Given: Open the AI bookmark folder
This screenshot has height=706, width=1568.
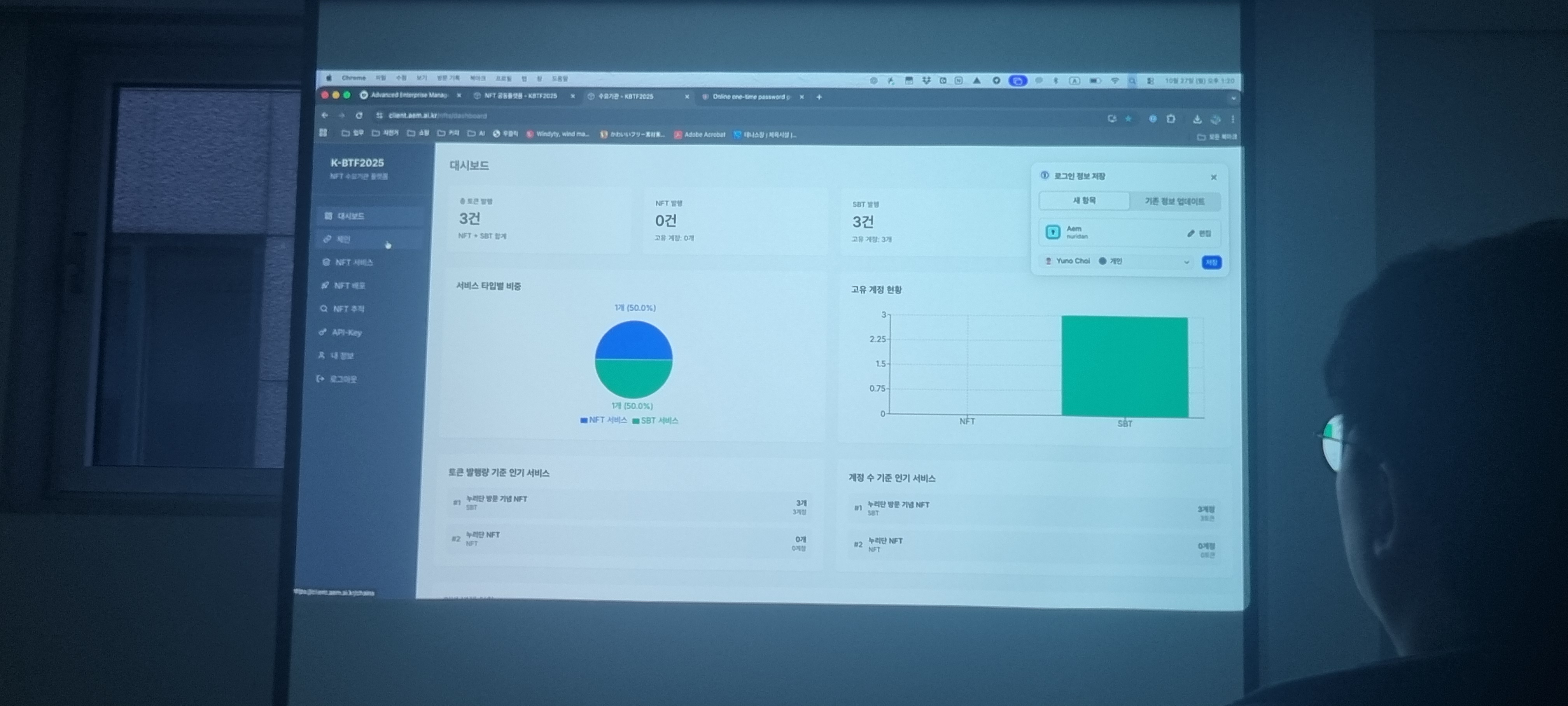Looking at the screenshot, I should pos(476,133).
